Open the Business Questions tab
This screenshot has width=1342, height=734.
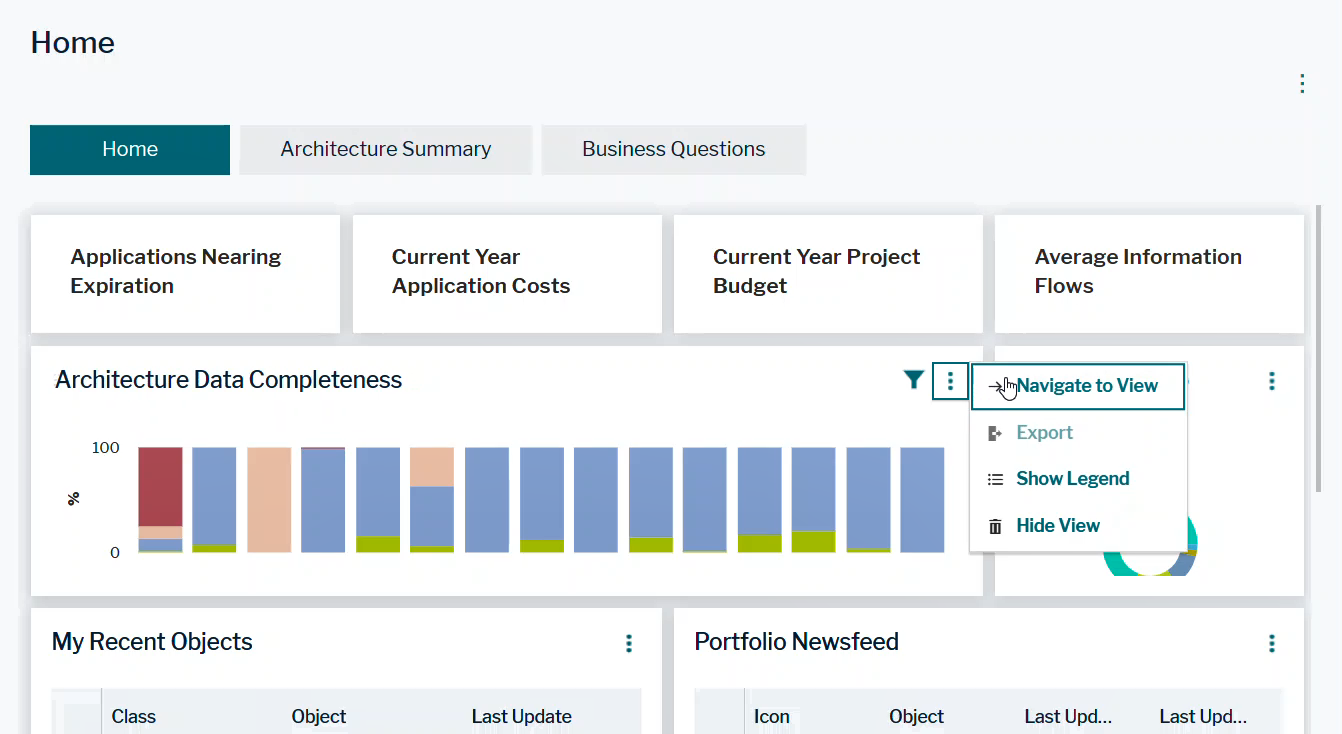point(673,149)
